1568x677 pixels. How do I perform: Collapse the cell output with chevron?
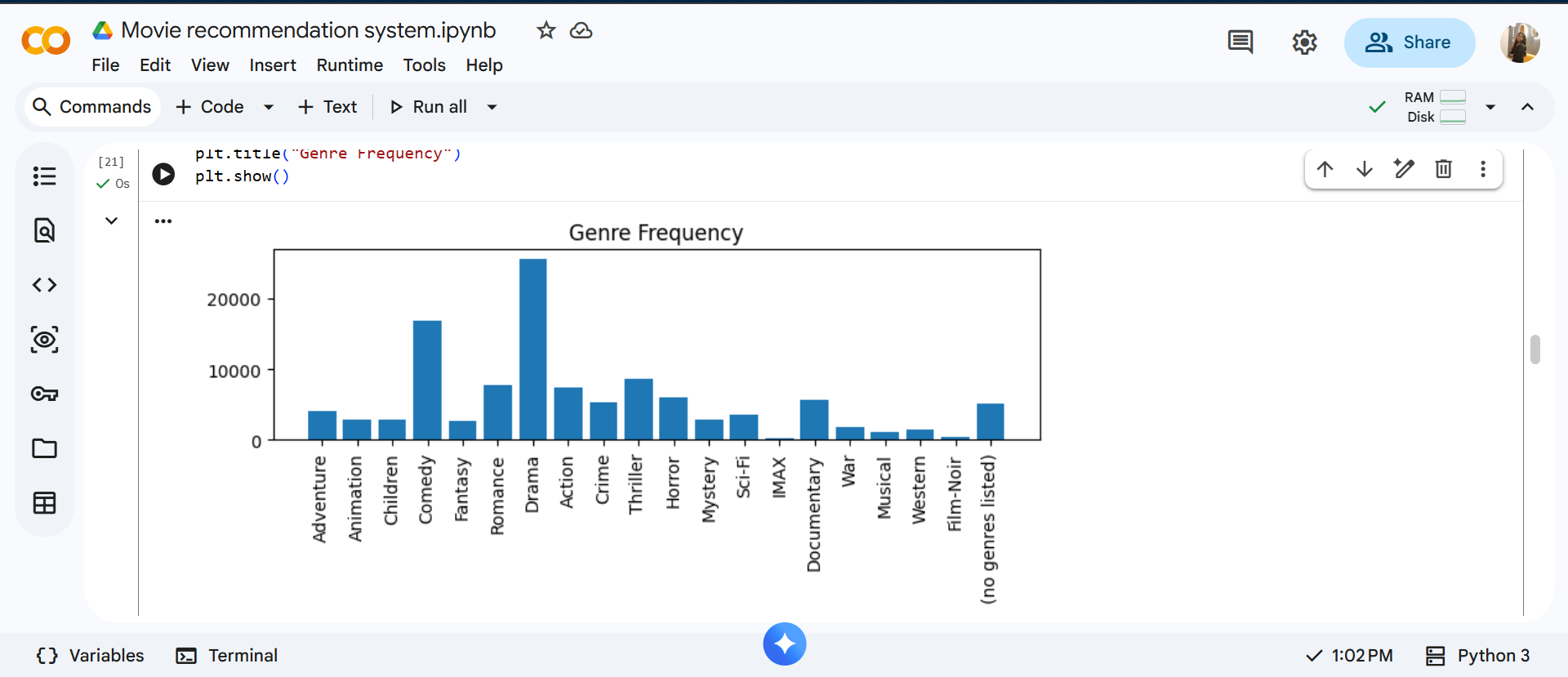click(111, 220)
